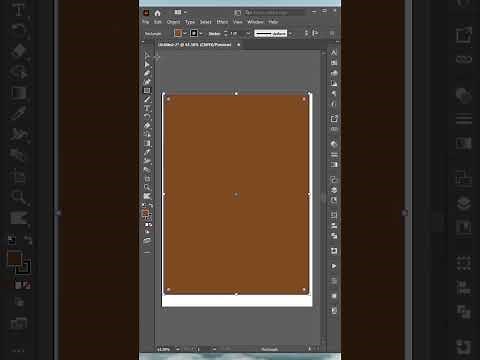Switch to the Untitled document tab
The height and width of the screenshot is (360, 480).
pos(195,45)
